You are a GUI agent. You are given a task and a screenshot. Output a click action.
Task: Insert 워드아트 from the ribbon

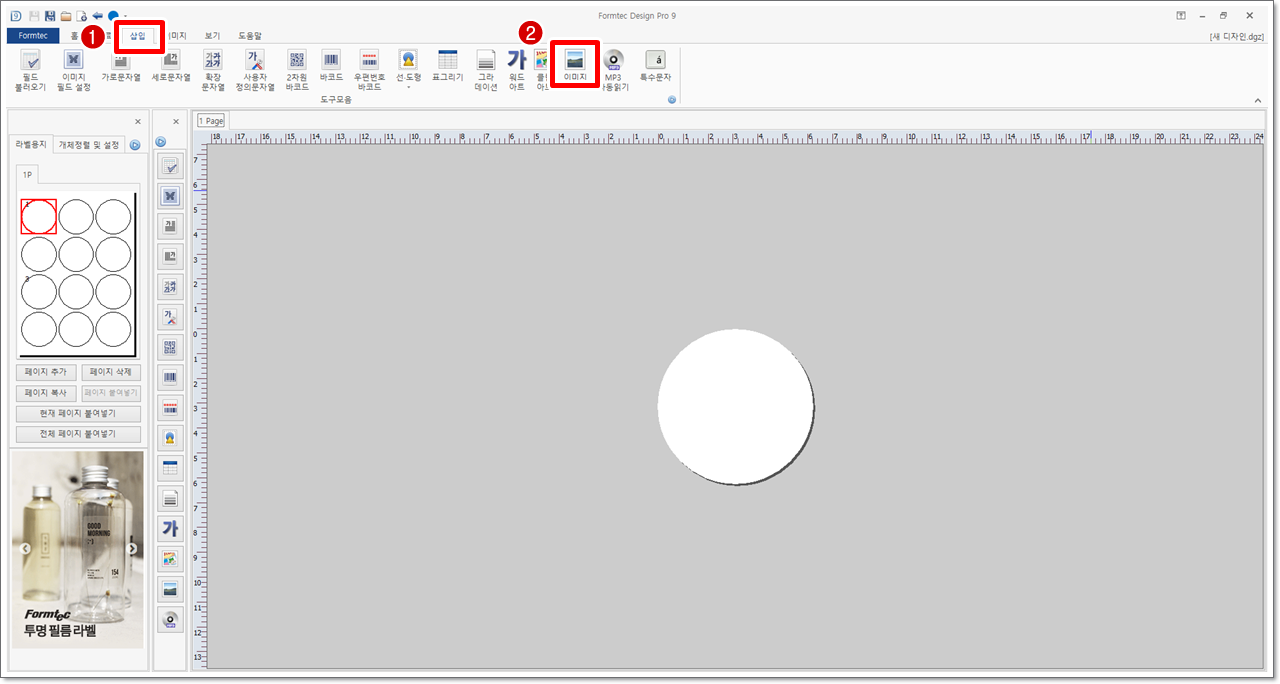pos(517,70)
